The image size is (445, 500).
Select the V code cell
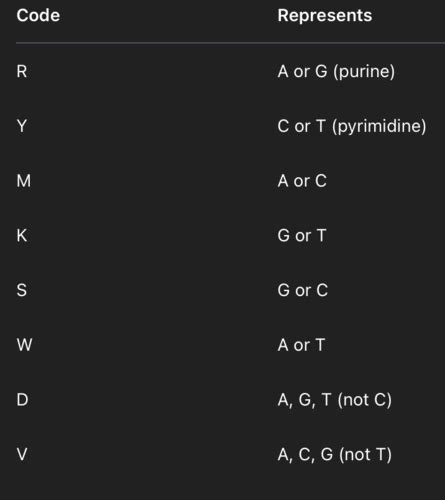click(x=22, y=454)
